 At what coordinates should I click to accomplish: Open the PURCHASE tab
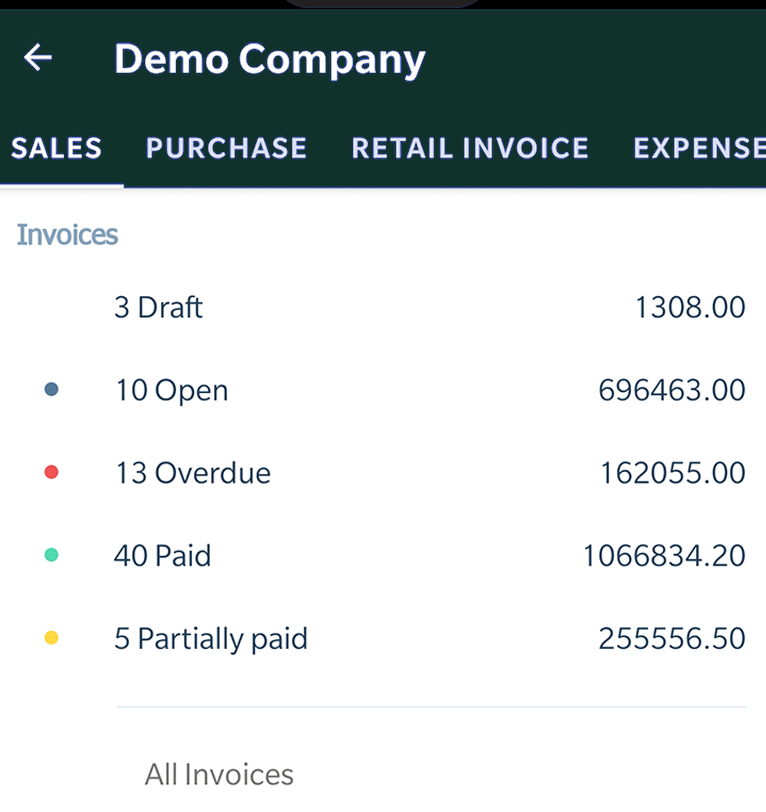[x=226, y=148]
